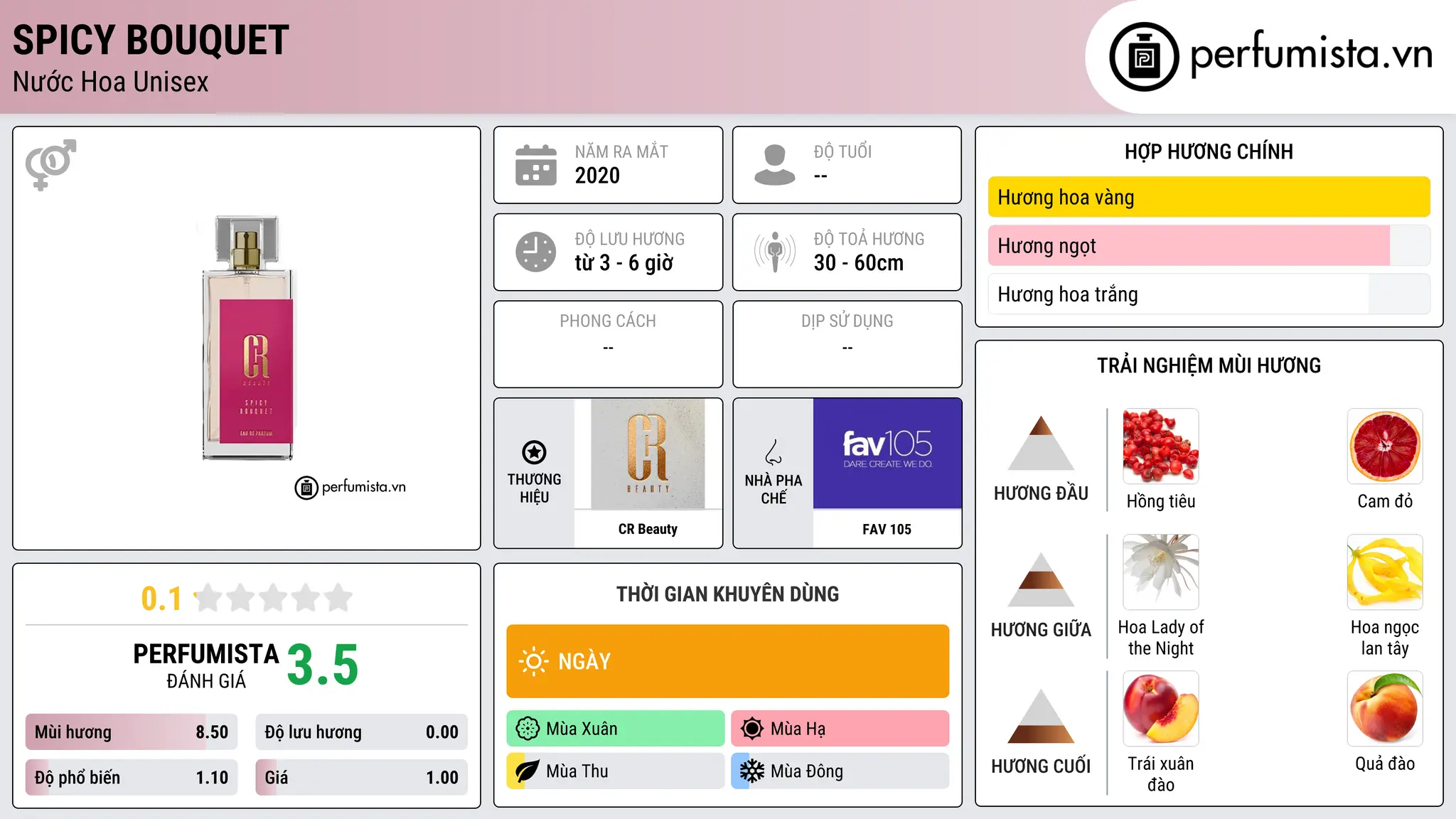Click the Thời gian khuyên dùng heading
1456x819 pixels.
click(727, 594)
